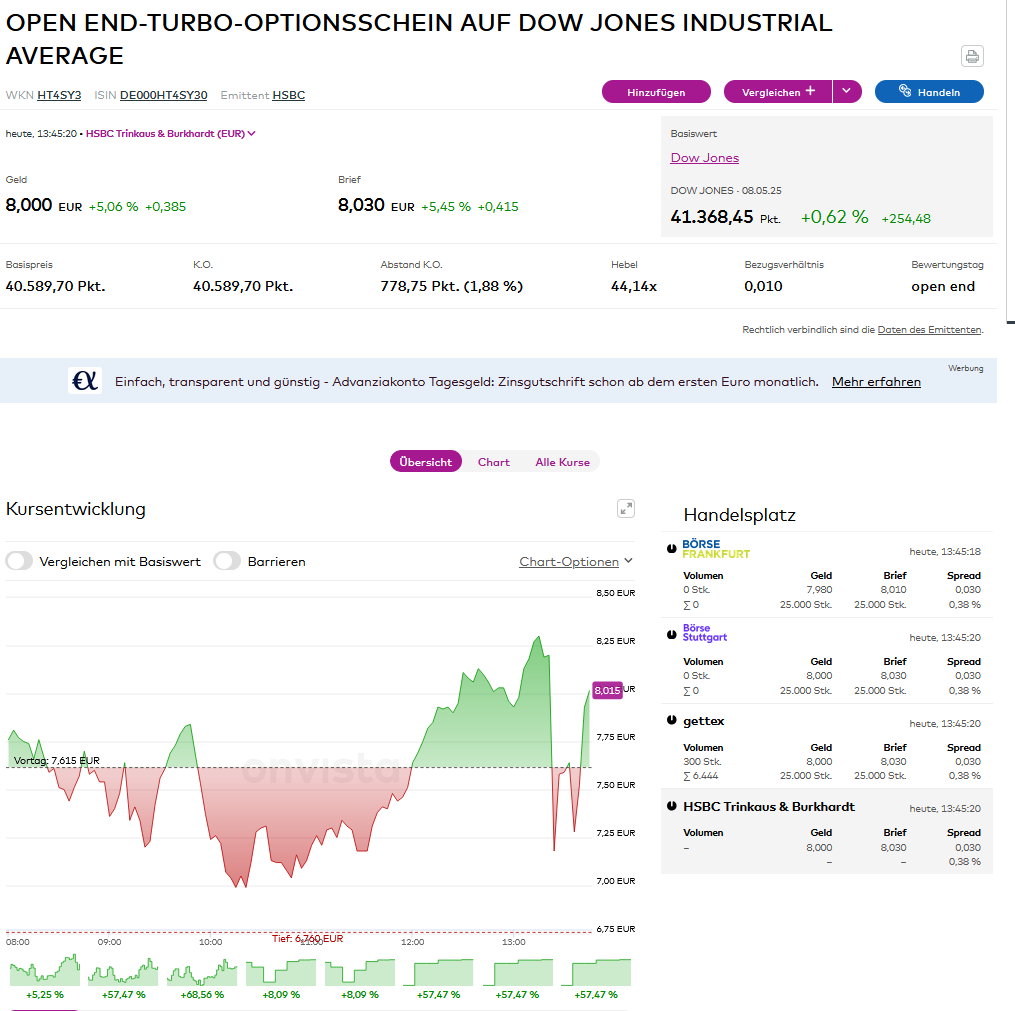Click the Kursentwicklung heading
Image resolution: width=1015 pixels, height=1011 pixels.
[x=76, y=509]
